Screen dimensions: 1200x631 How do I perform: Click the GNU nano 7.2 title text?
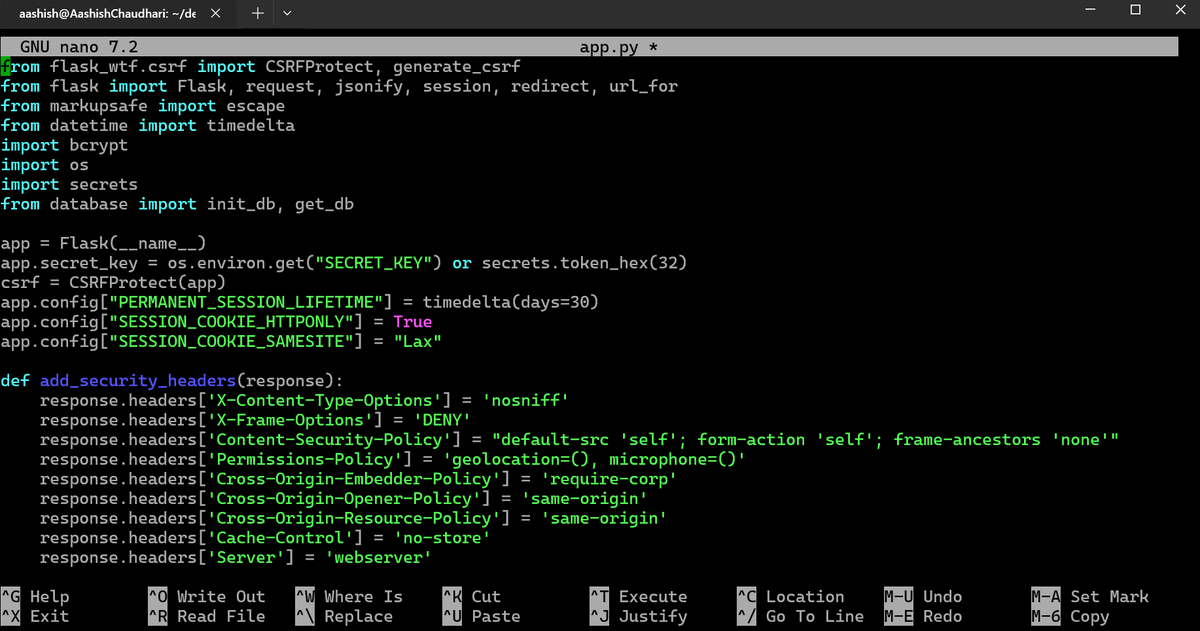(79, 47)
